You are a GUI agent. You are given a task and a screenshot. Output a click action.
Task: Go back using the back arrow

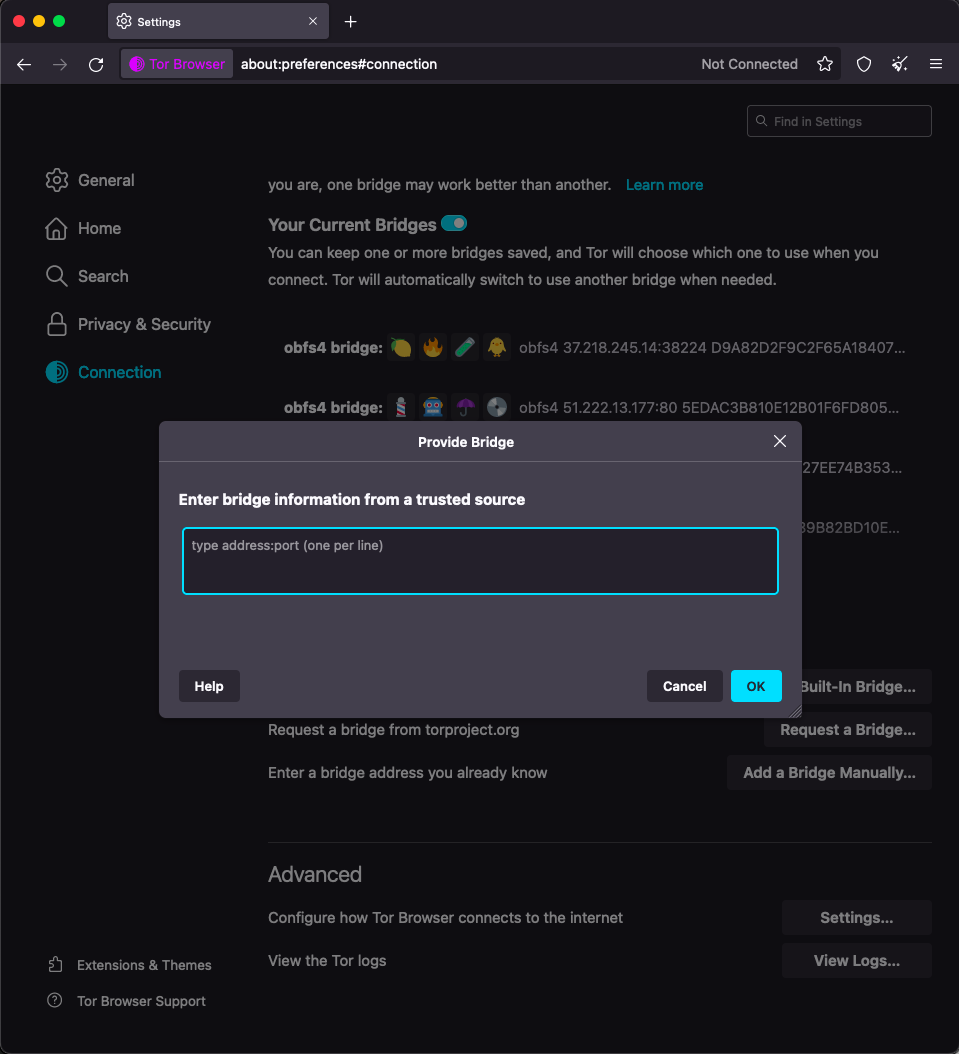click(x=24, y=65)
